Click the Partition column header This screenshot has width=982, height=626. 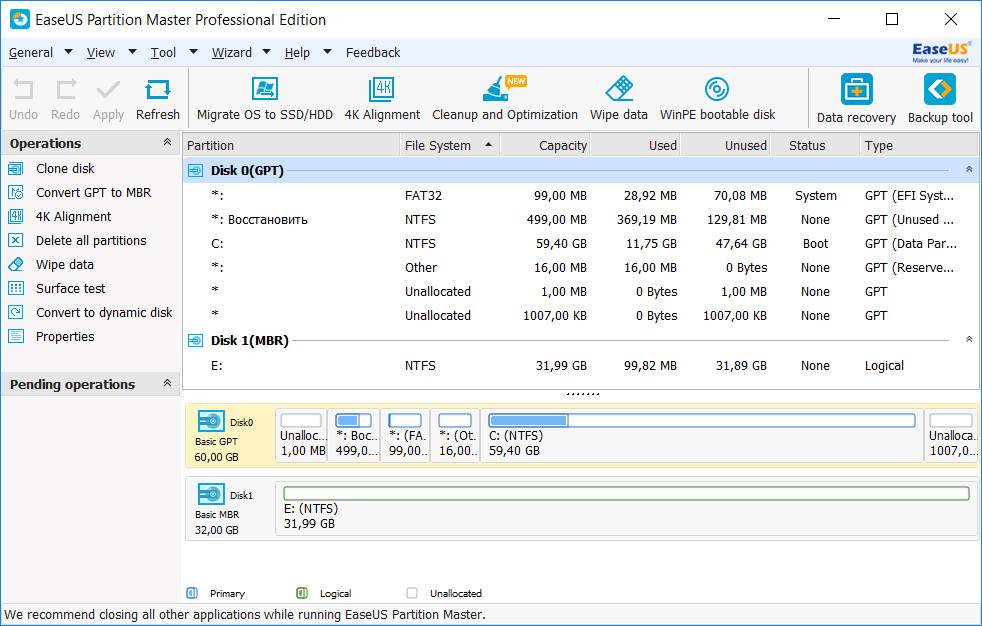[x=291, y=145]
